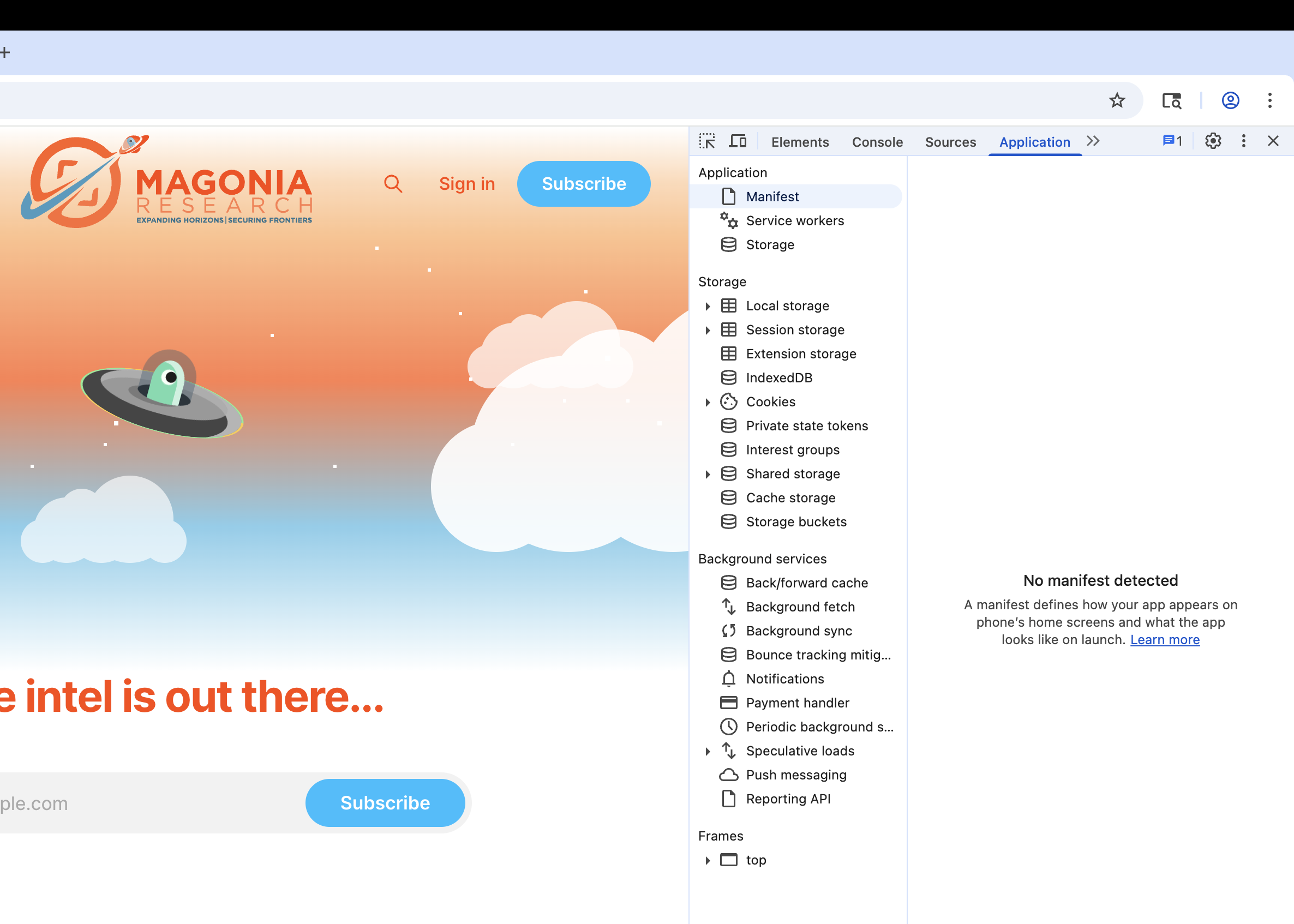The image size is (1294, 924).
Task: Click the side panel search icon
Action: tap(1171, 101)
